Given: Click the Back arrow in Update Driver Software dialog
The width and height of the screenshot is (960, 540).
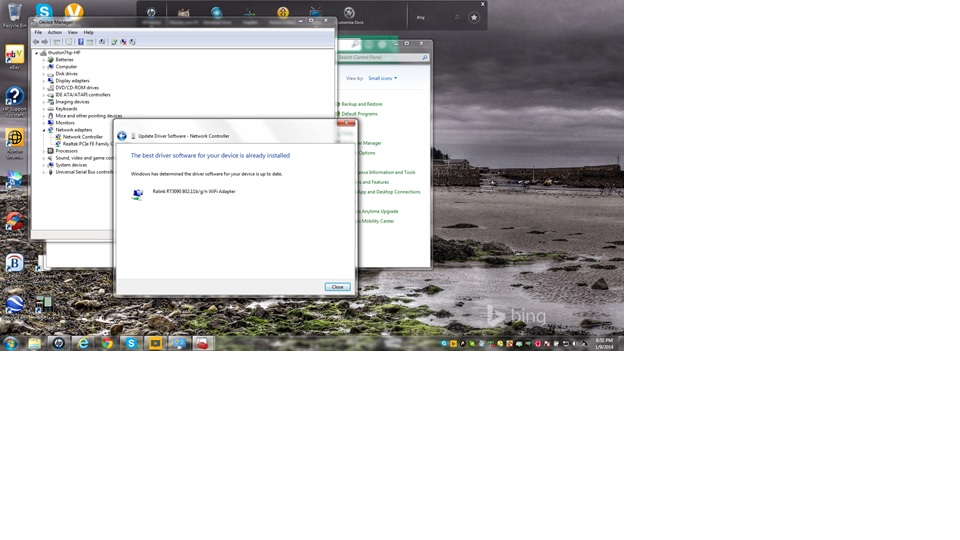Looking at the screenshot, I should point(122,136).
